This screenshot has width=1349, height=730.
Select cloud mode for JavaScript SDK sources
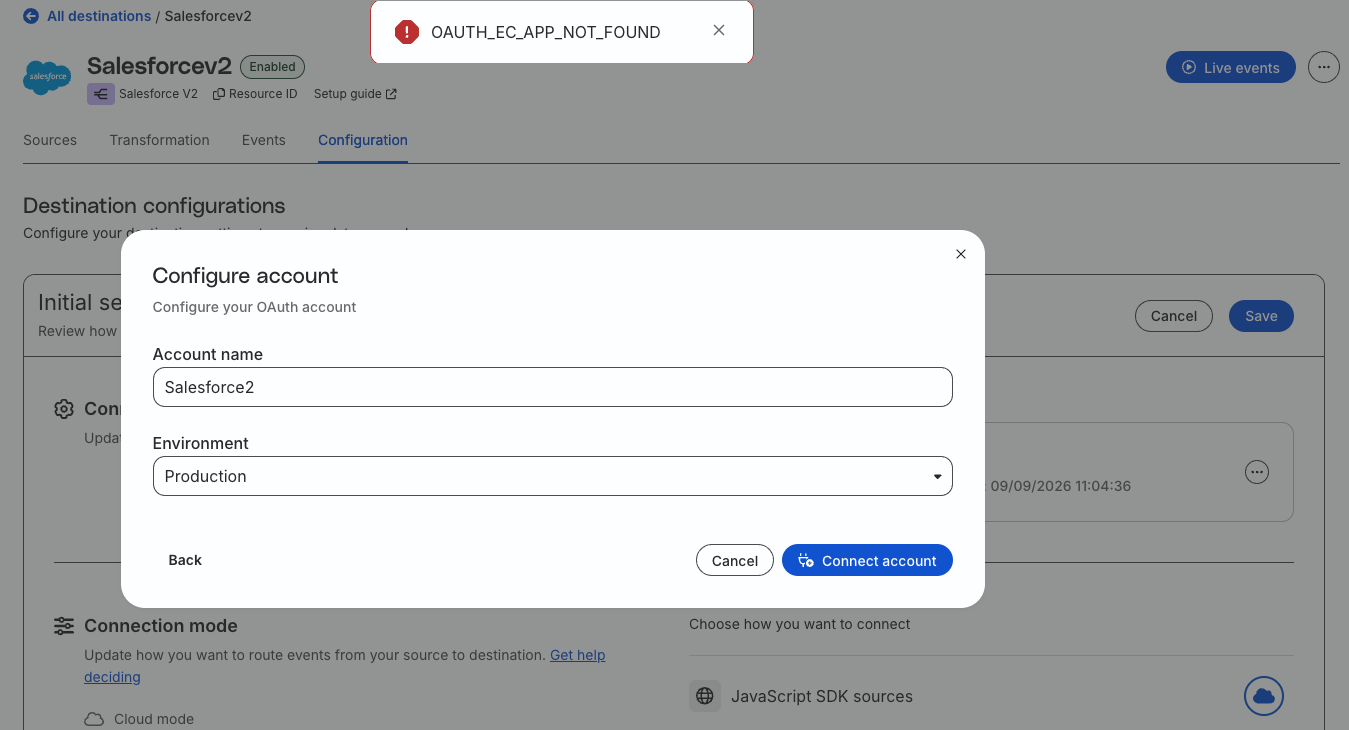tap(1264, 696)
